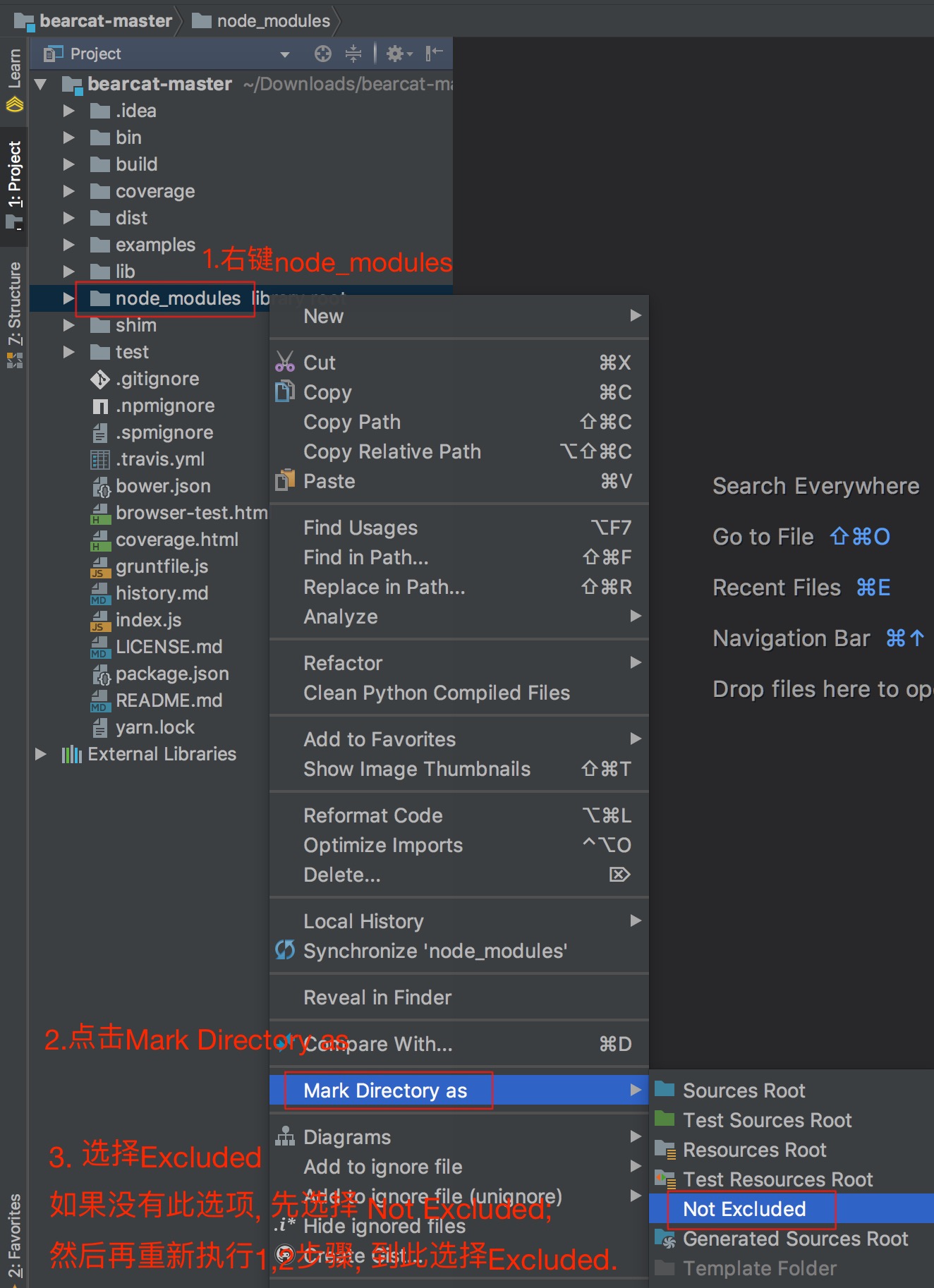Click the hide Project panel icon

(x=434, y=54)
